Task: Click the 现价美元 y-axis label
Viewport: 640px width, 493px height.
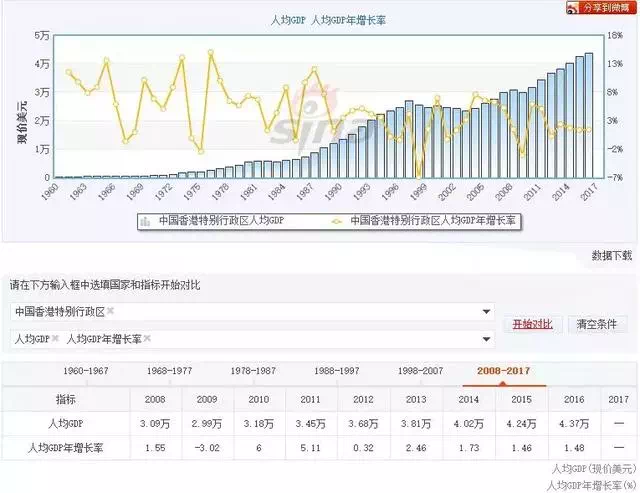Action: pos(22,122)
